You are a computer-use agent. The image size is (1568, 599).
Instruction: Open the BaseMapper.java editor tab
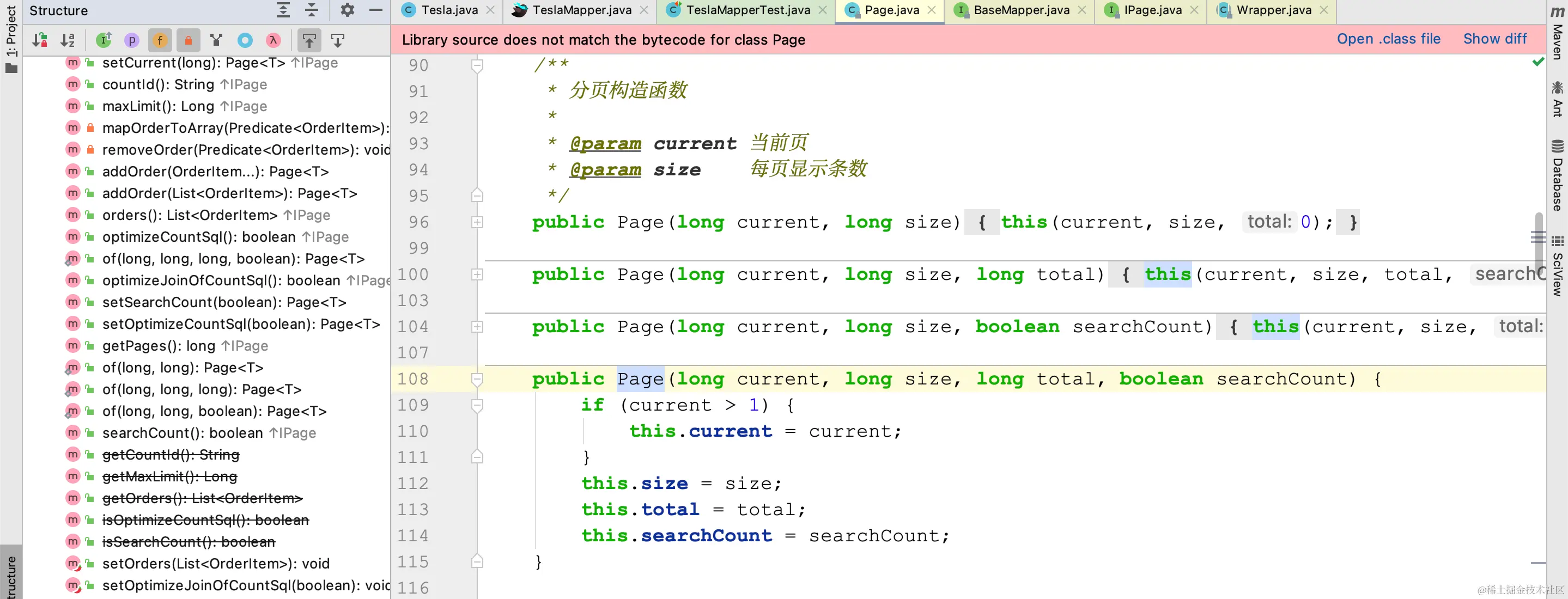coord(1021,10)
